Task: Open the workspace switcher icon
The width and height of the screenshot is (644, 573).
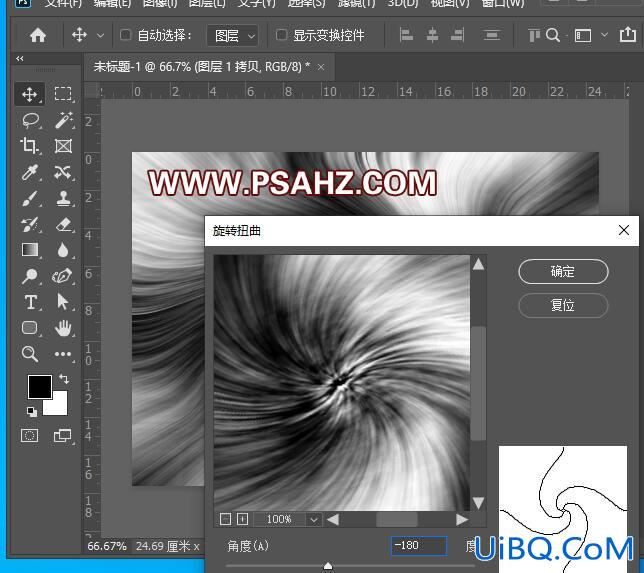Action: pyautogui.click(x=583, y=36)
